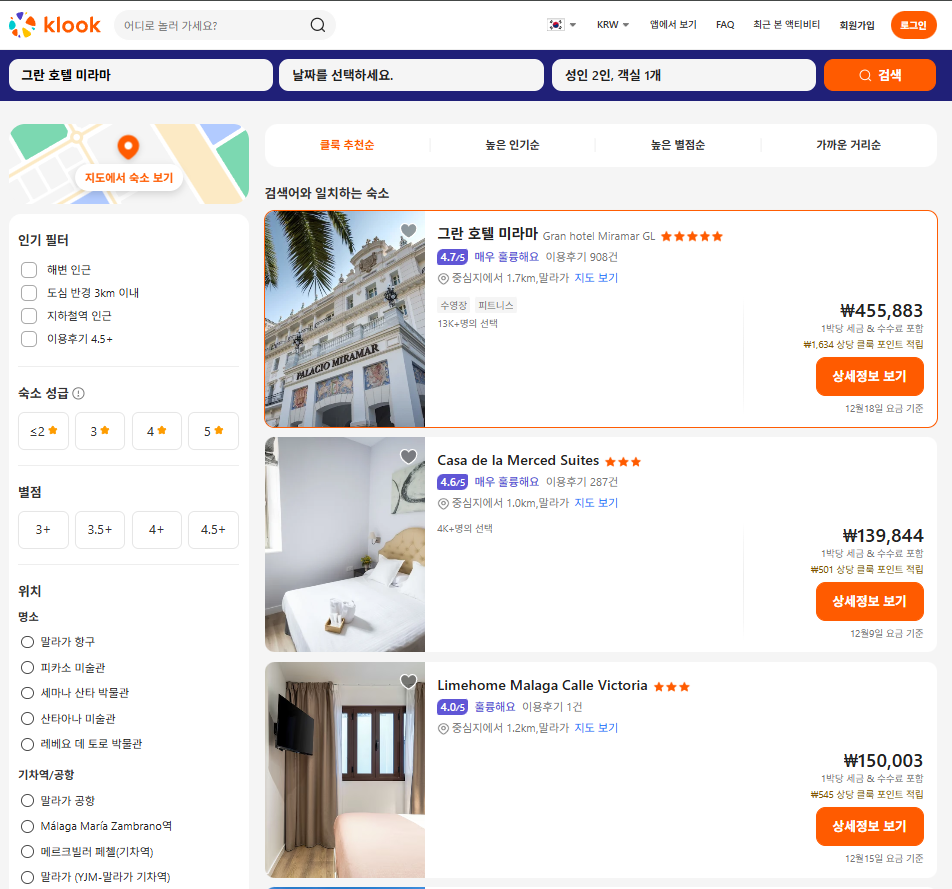Click the Klook logo
Image resolution: width=952 pixels, height=889 pixels.
point(55,25)
